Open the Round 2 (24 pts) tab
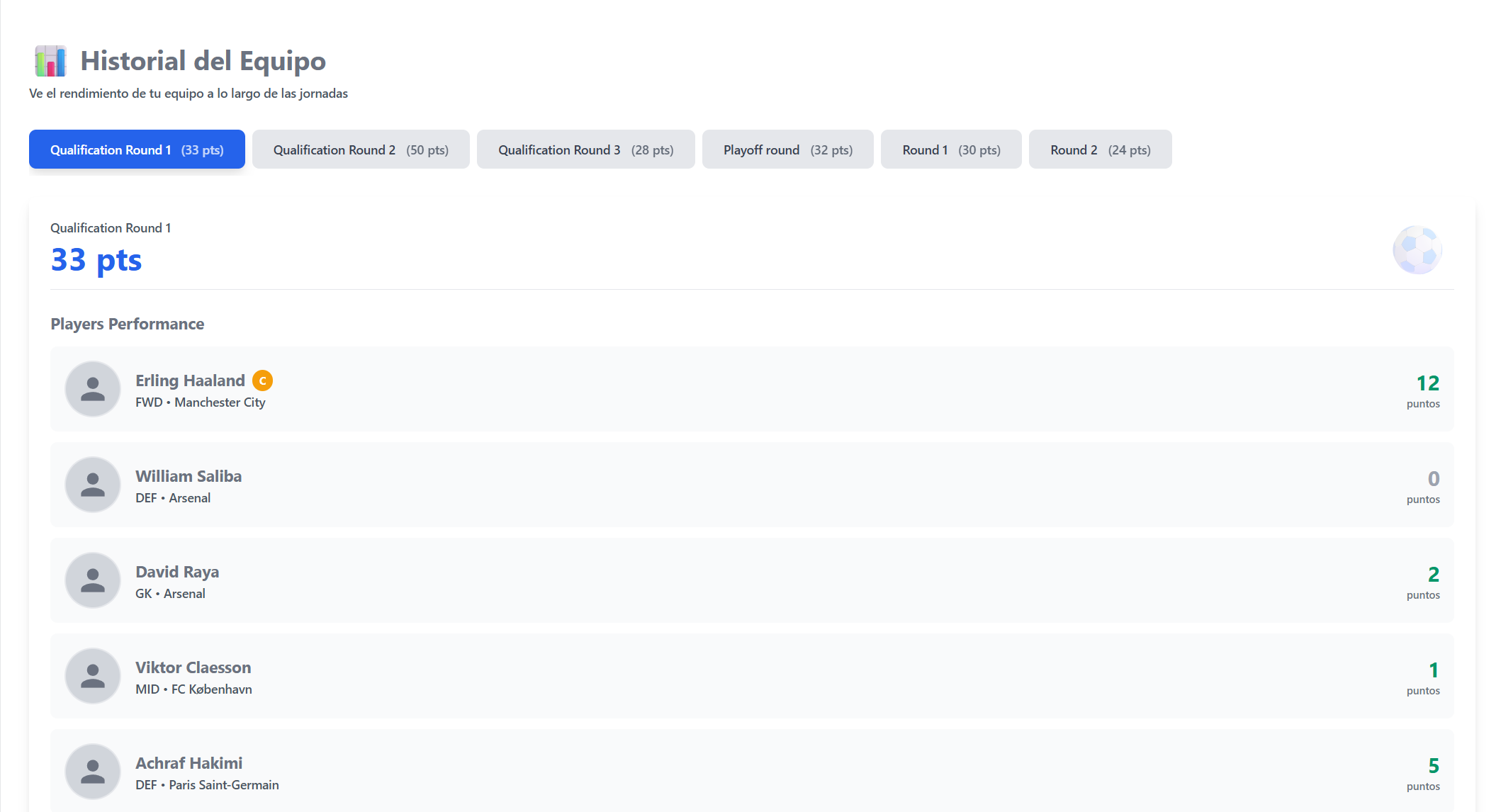The width and height of the screenshot is (1501, 812). (1100, 150)
